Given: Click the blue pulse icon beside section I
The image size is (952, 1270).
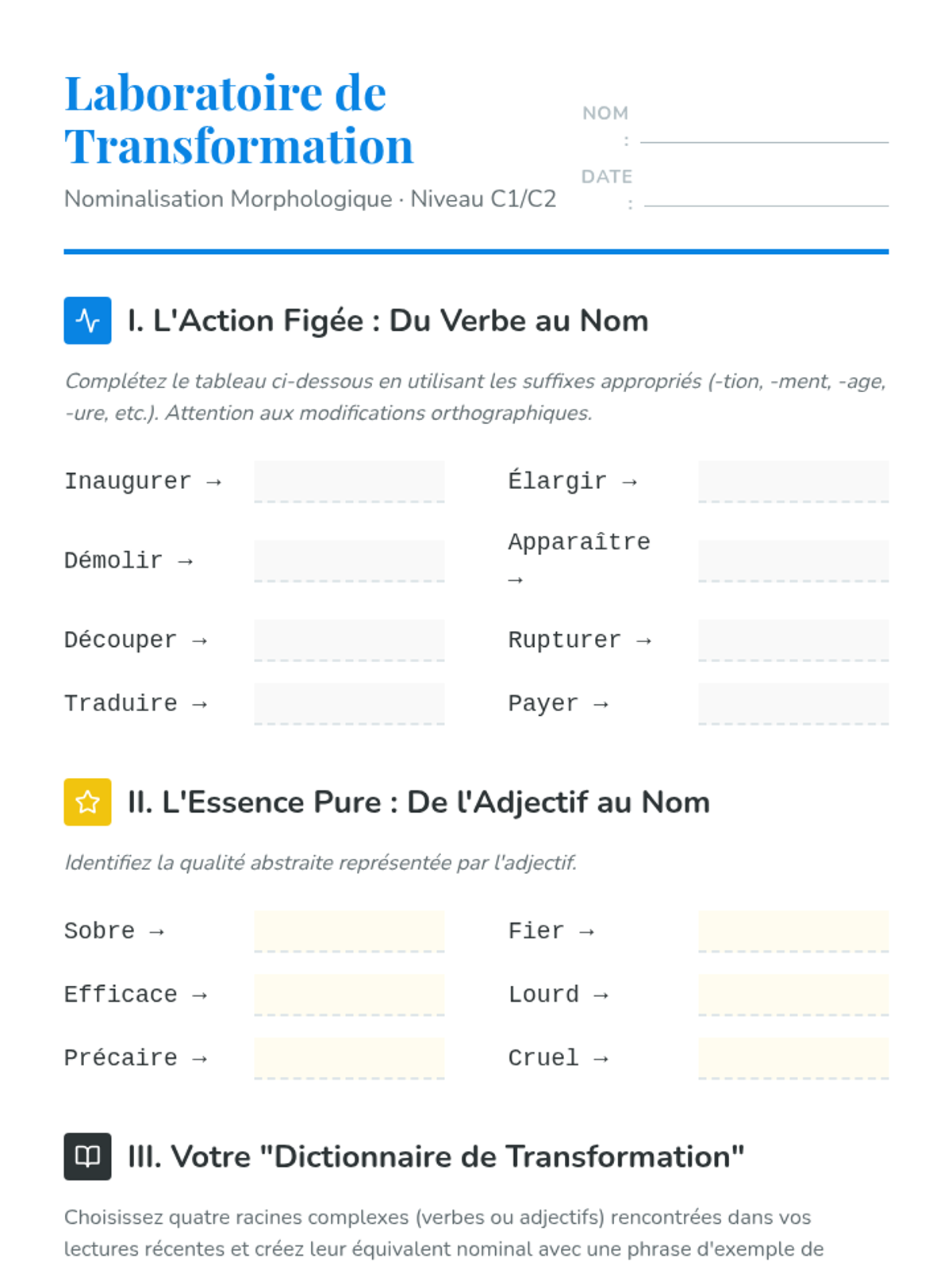Looking at the screenshot, I should [x=87, y=321].
